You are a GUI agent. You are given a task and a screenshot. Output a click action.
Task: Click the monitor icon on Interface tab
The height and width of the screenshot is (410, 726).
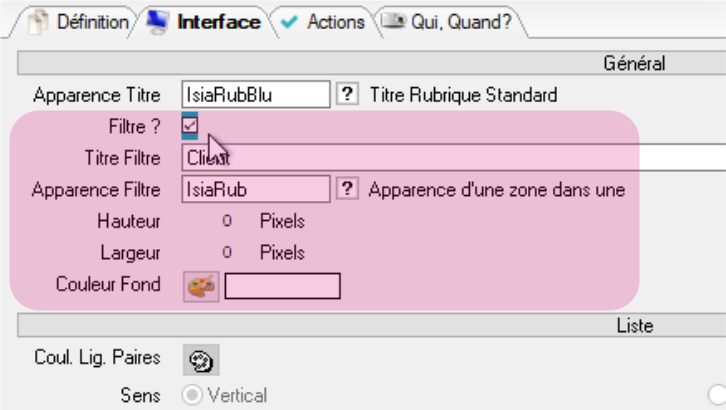coord(160,21)
